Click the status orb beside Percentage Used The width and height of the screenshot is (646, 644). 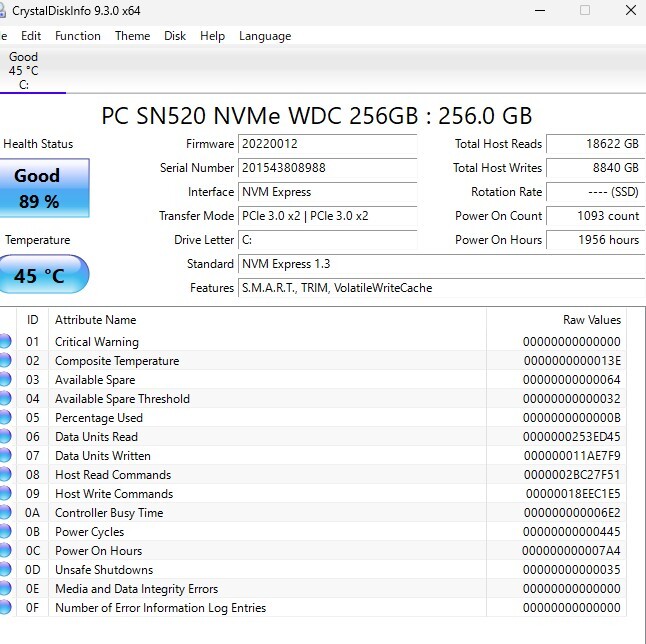[5, 418]
